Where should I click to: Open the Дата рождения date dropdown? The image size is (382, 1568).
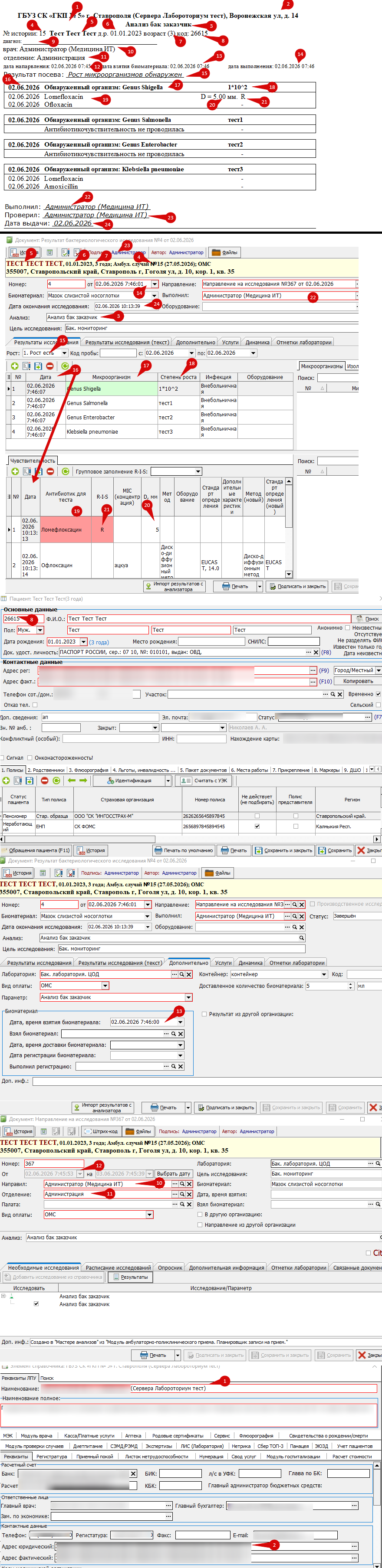(x=83, y=642)
